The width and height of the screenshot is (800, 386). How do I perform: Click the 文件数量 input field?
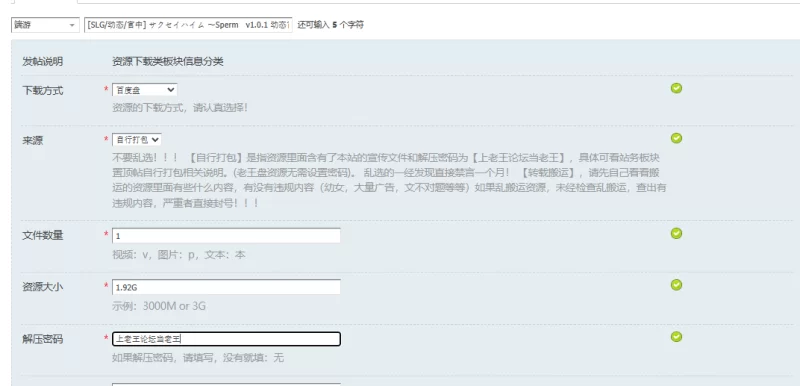point(226,236)
